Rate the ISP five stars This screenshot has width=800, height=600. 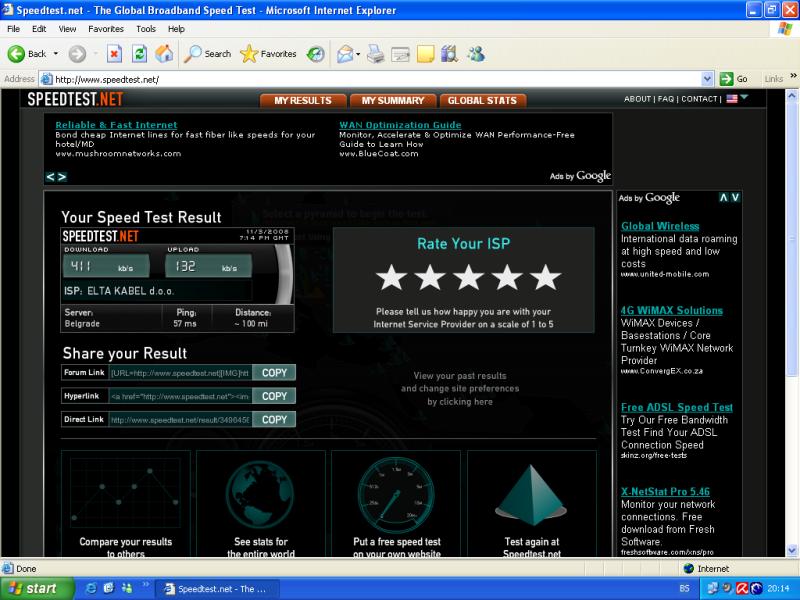(x=545, y=278)
